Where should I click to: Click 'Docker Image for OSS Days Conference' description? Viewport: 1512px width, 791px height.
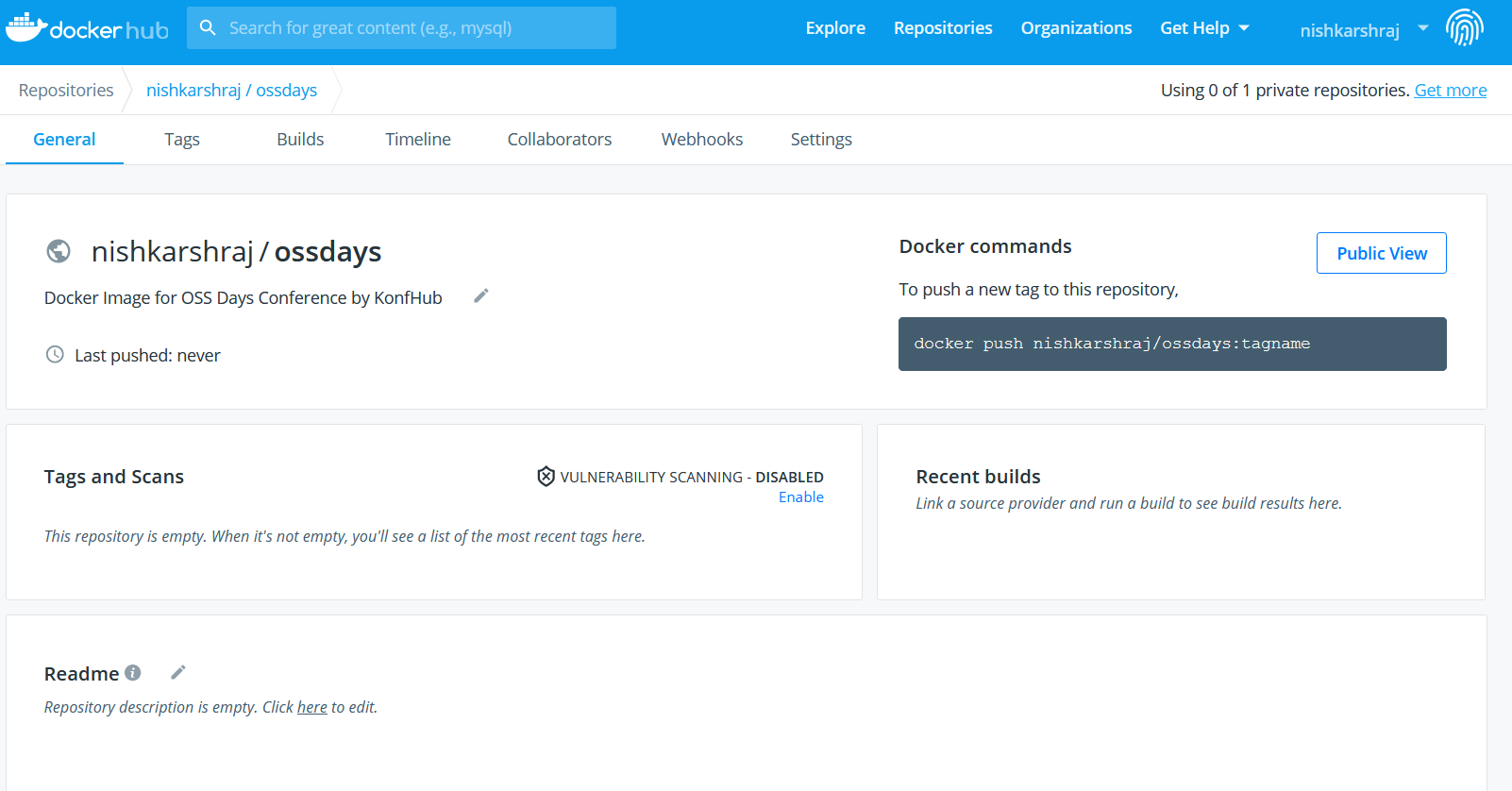[x=243, y=298]
